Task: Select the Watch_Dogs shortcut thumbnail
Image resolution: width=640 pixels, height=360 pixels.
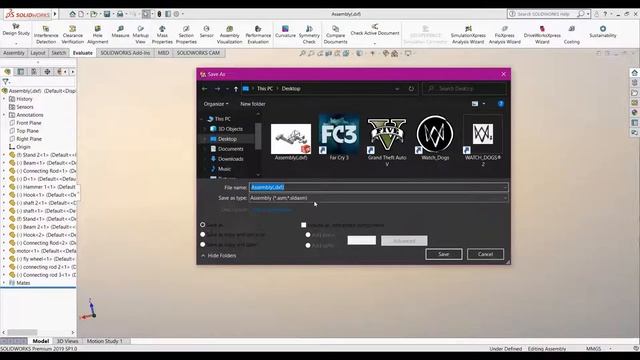Action: pyautogui.click(x=435, y=138)
